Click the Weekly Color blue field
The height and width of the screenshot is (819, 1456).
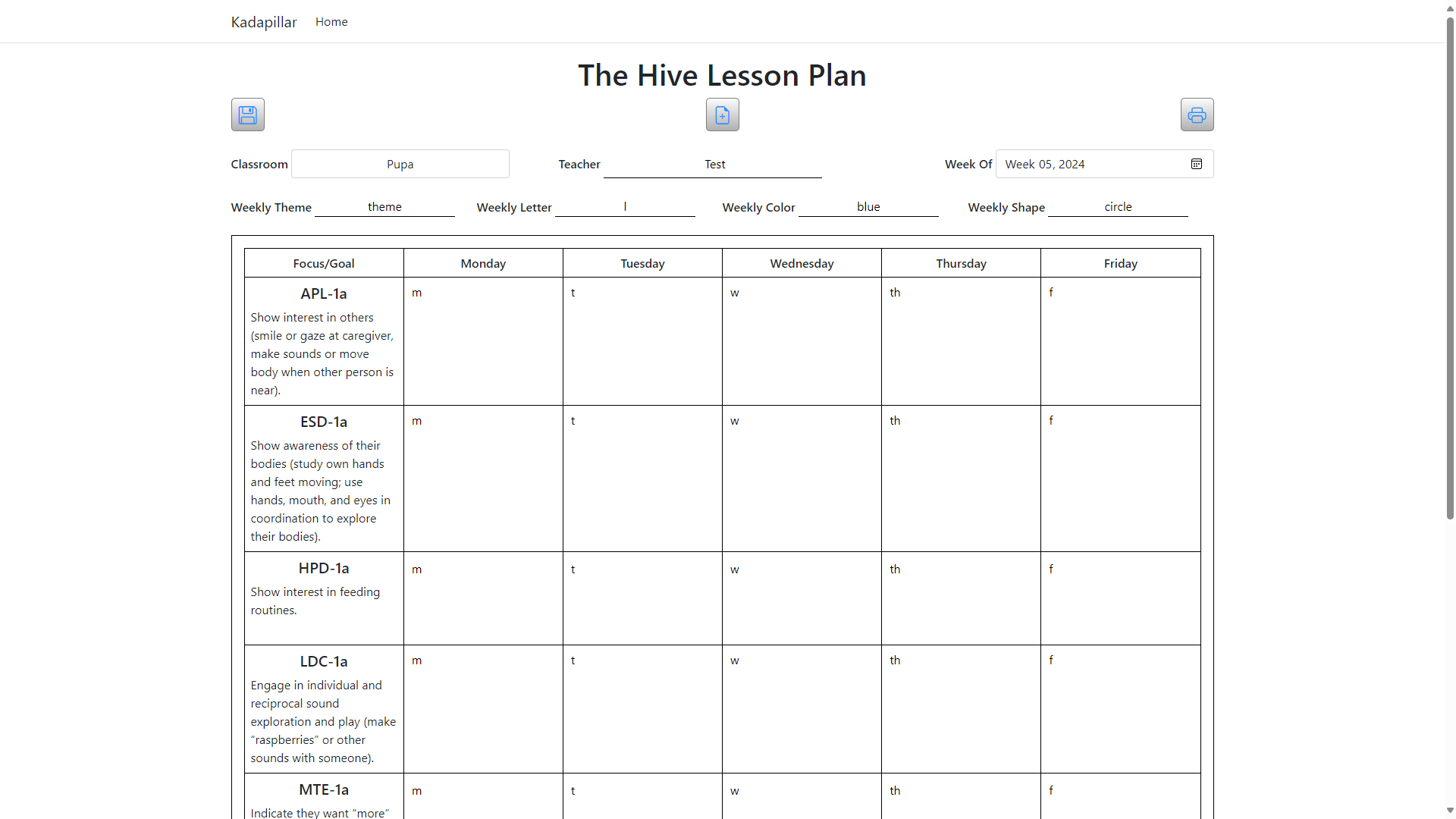coord(868,206)
